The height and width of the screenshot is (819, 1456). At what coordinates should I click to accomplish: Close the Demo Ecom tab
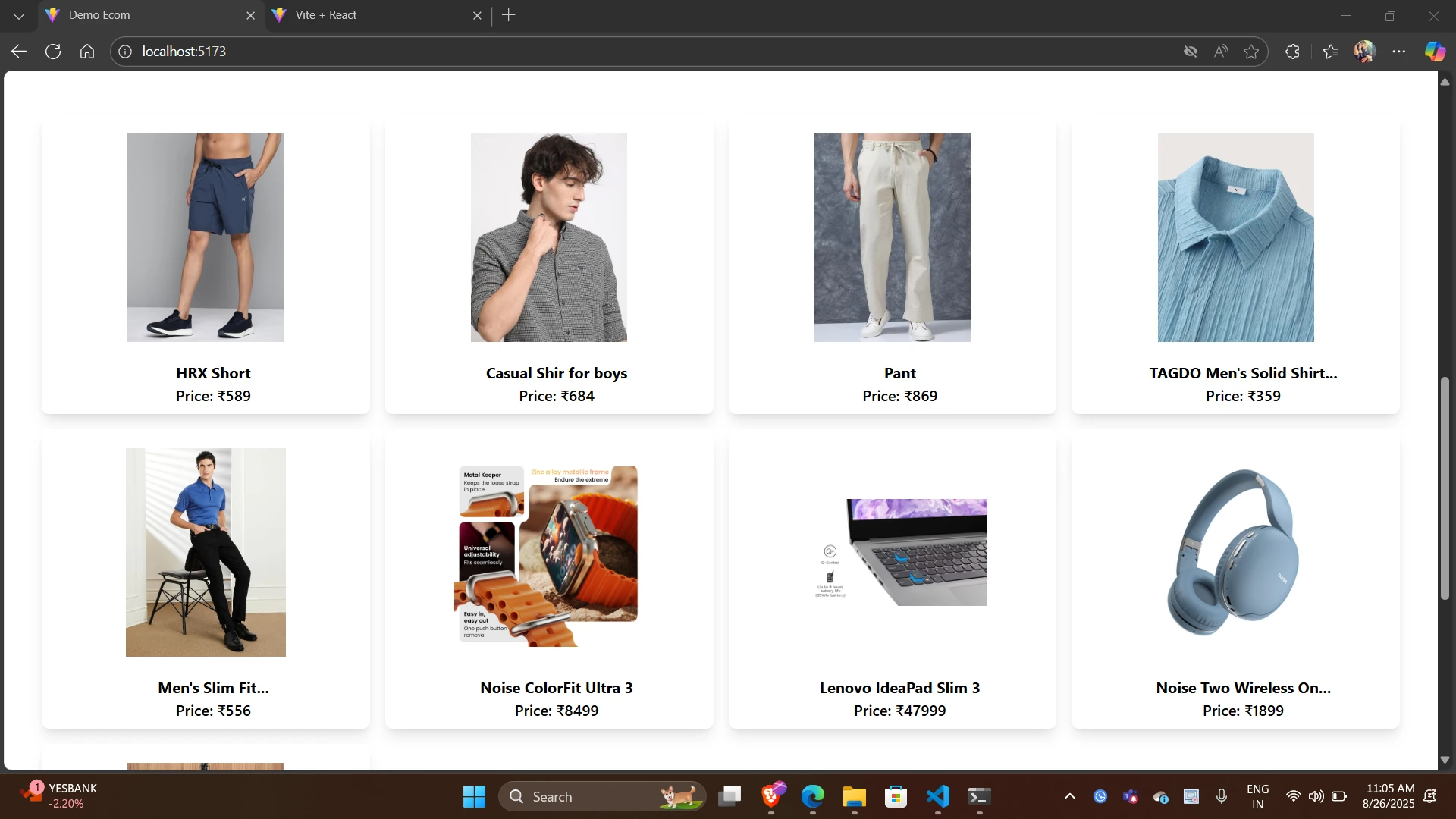(x=250, y=15)
